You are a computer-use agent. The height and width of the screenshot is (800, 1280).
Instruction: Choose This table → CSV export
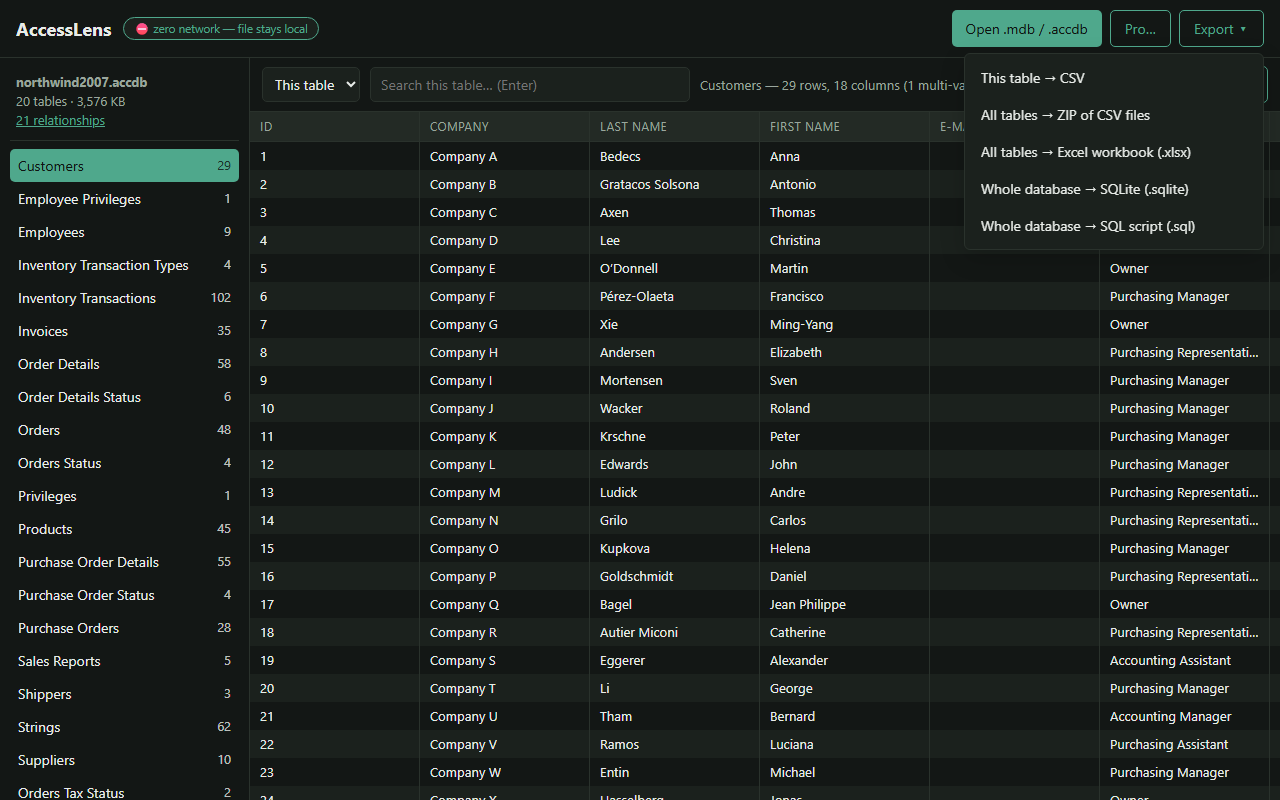1114,78
